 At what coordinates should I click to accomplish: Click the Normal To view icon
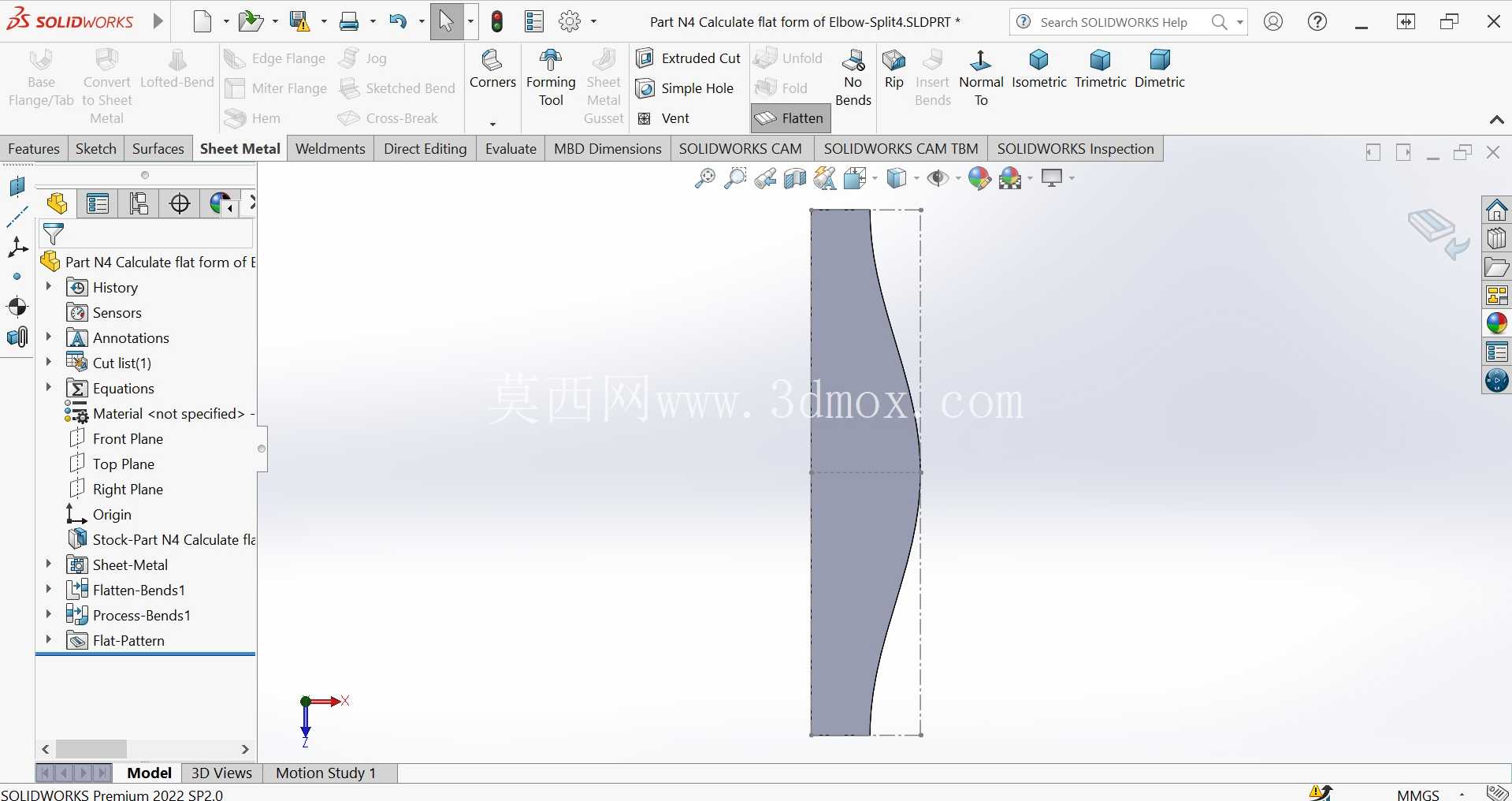tap(981, 77)
